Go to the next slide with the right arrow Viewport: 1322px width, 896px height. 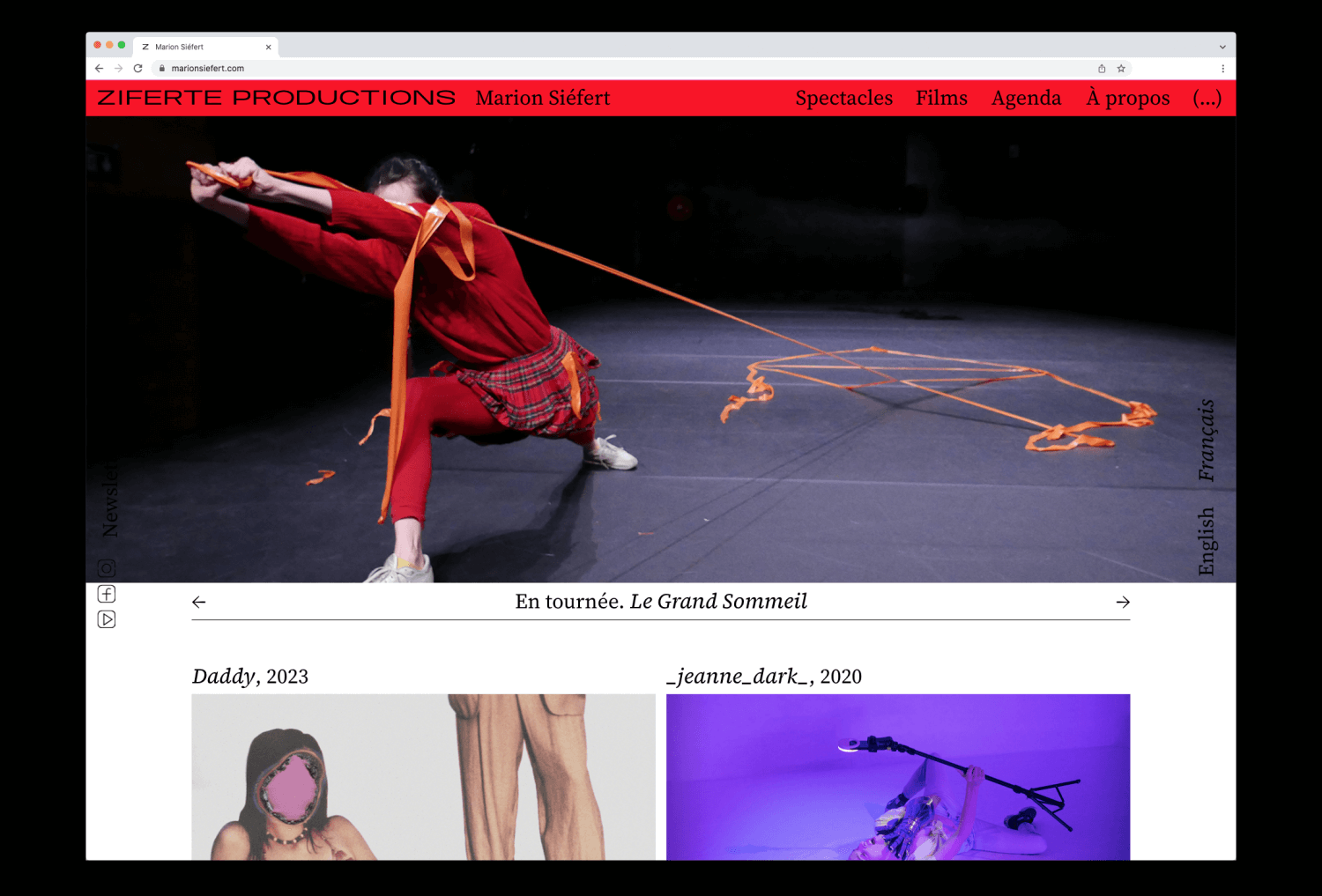1123,603
